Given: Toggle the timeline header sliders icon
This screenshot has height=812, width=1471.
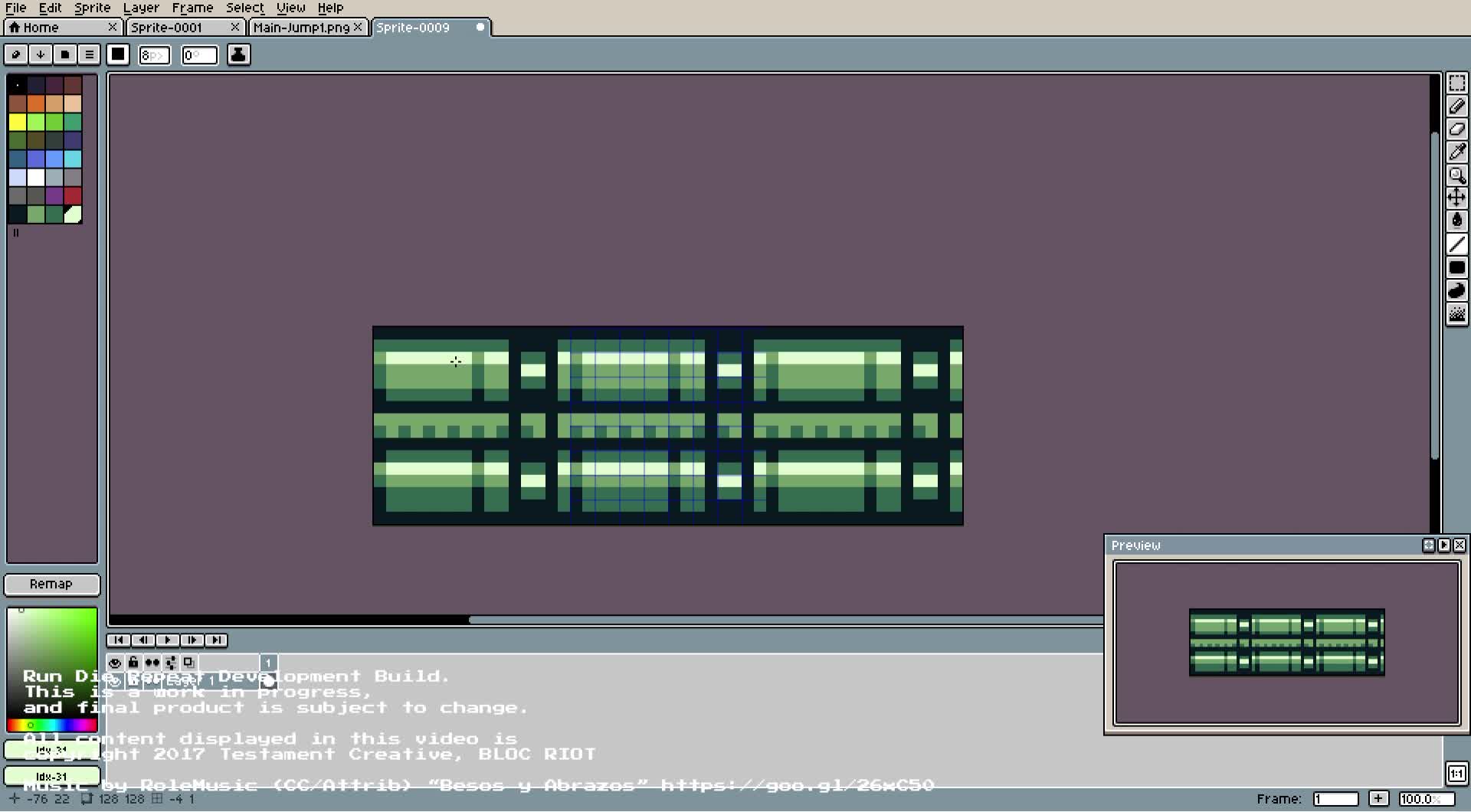Looking at the screenshot, I should [x=170, y=663].
